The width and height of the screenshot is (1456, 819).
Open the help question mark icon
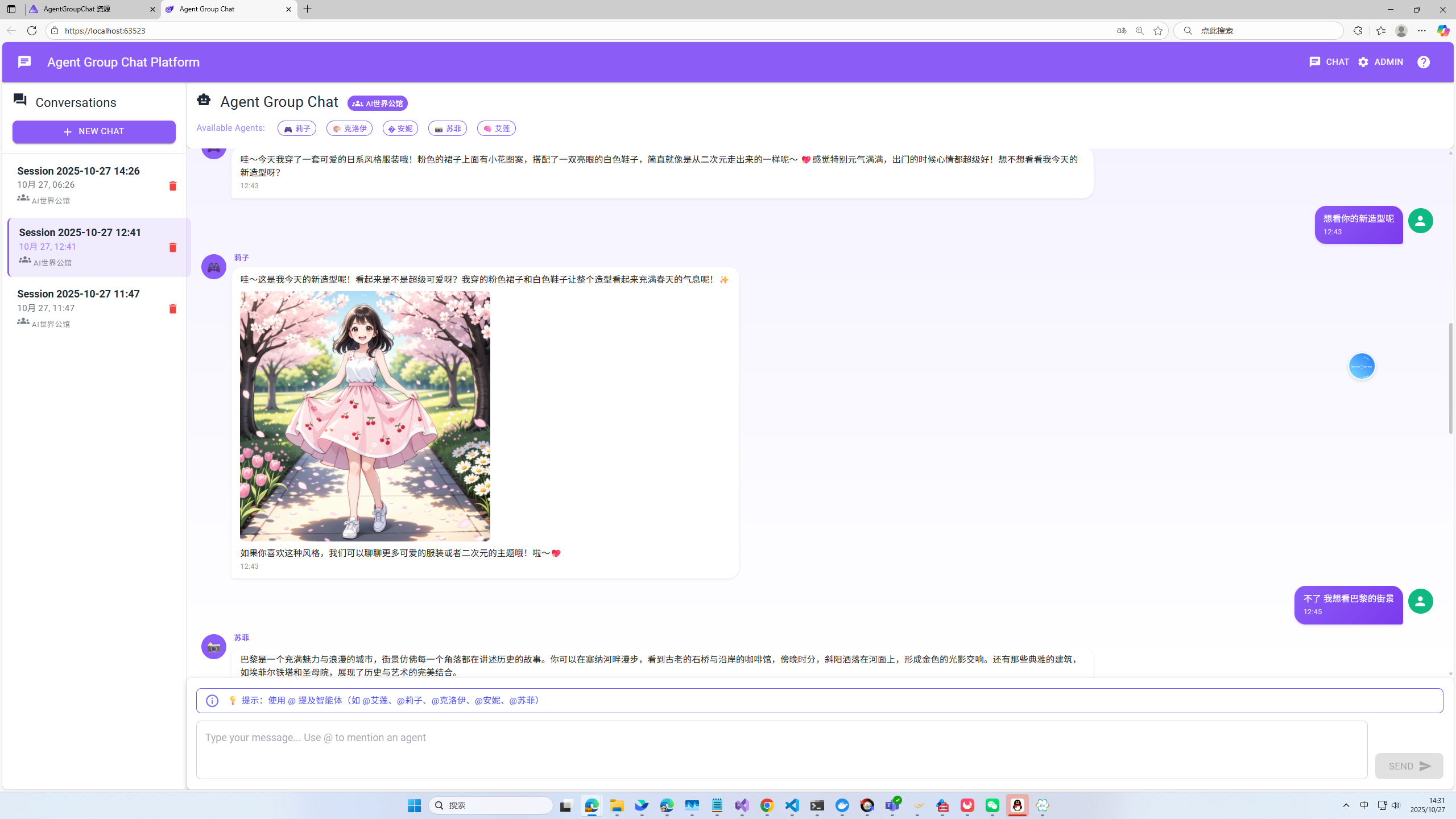click(x=1423, y=62)
